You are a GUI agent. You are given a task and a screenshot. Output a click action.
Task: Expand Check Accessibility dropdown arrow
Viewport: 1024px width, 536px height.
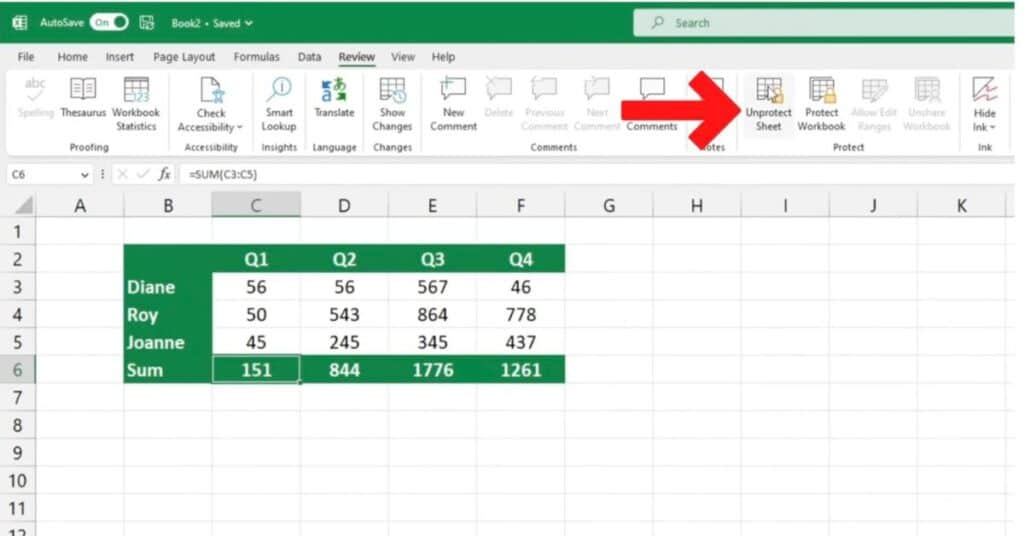click(240, 127)
